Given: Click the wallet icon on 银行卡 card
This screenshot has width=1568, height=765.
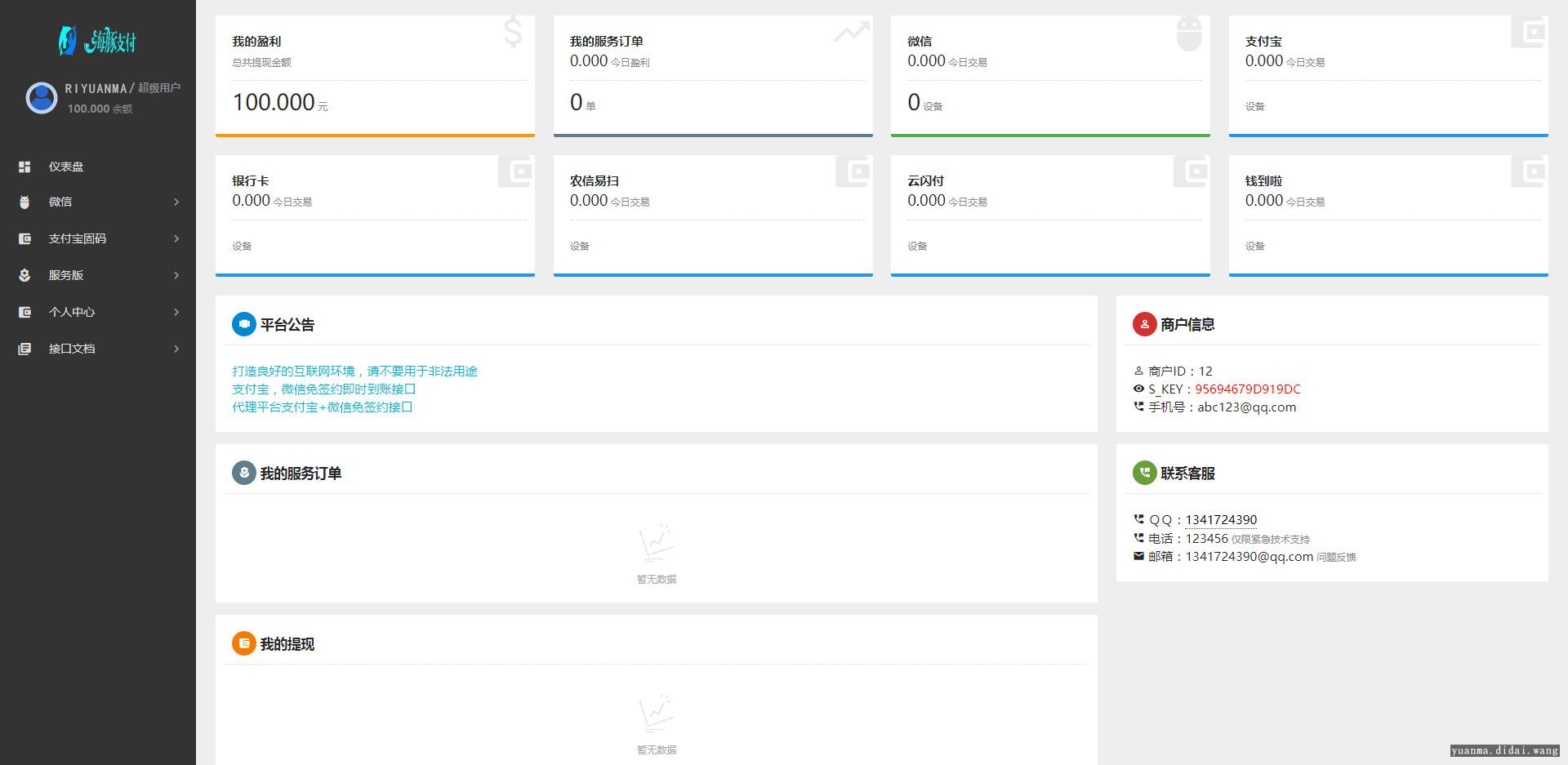Looking at the screenshot, I should click(x=515, y=171).
